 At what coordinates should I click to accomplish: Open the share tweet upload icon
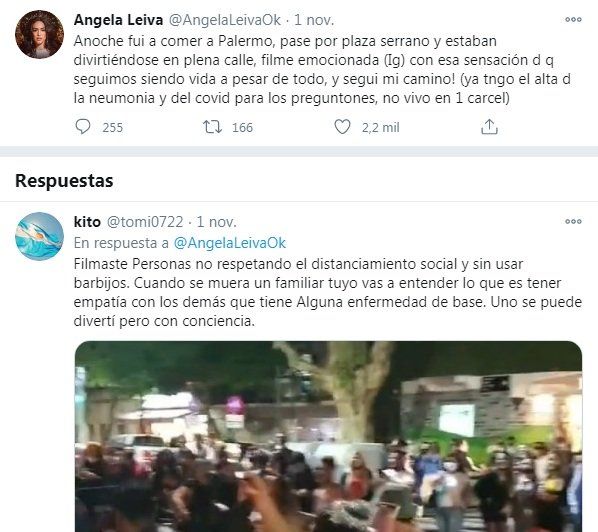point(489,127)
